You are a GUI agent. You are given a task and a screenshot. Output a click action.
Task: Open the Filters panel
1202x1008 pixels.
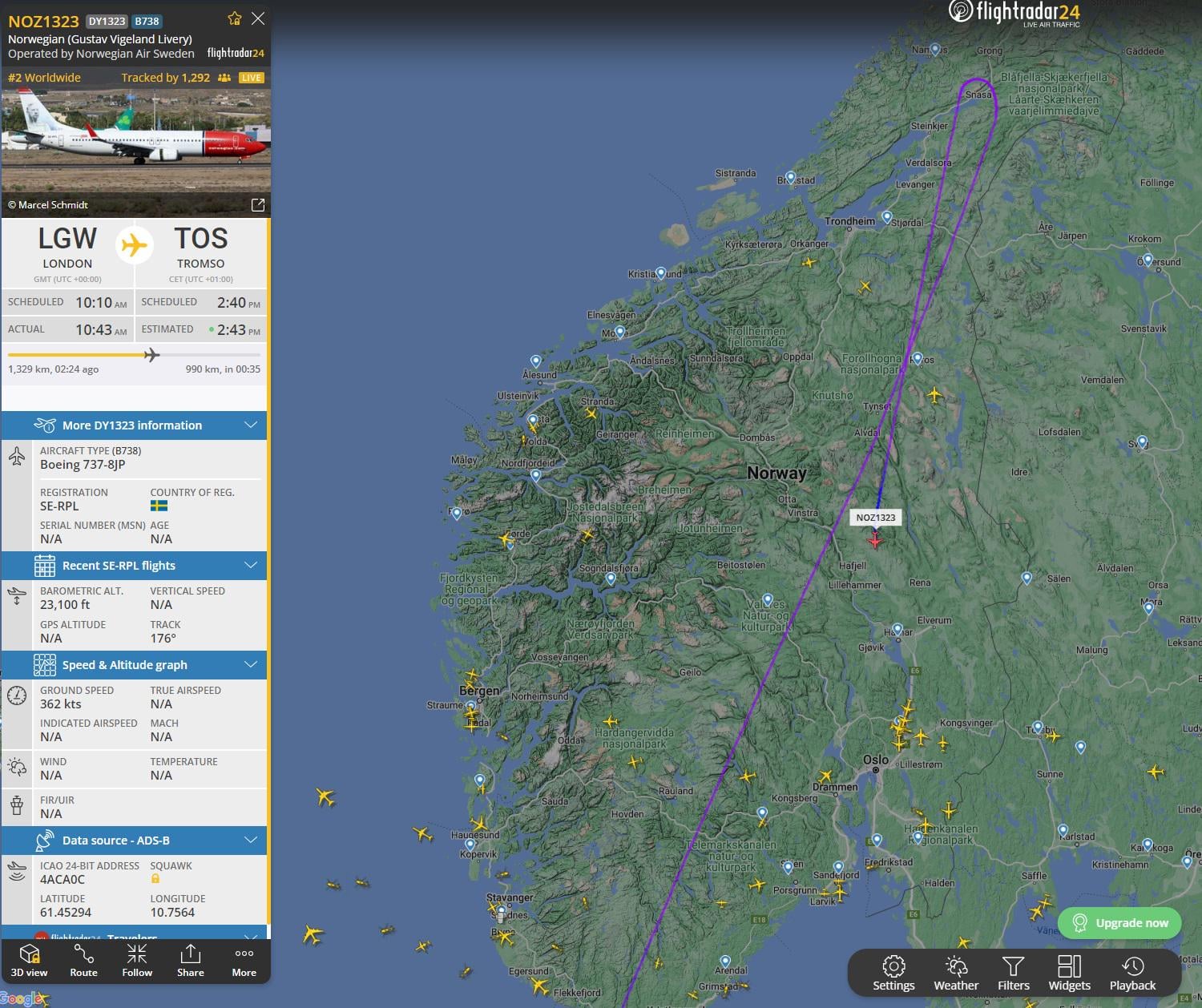coord(1014,974)
